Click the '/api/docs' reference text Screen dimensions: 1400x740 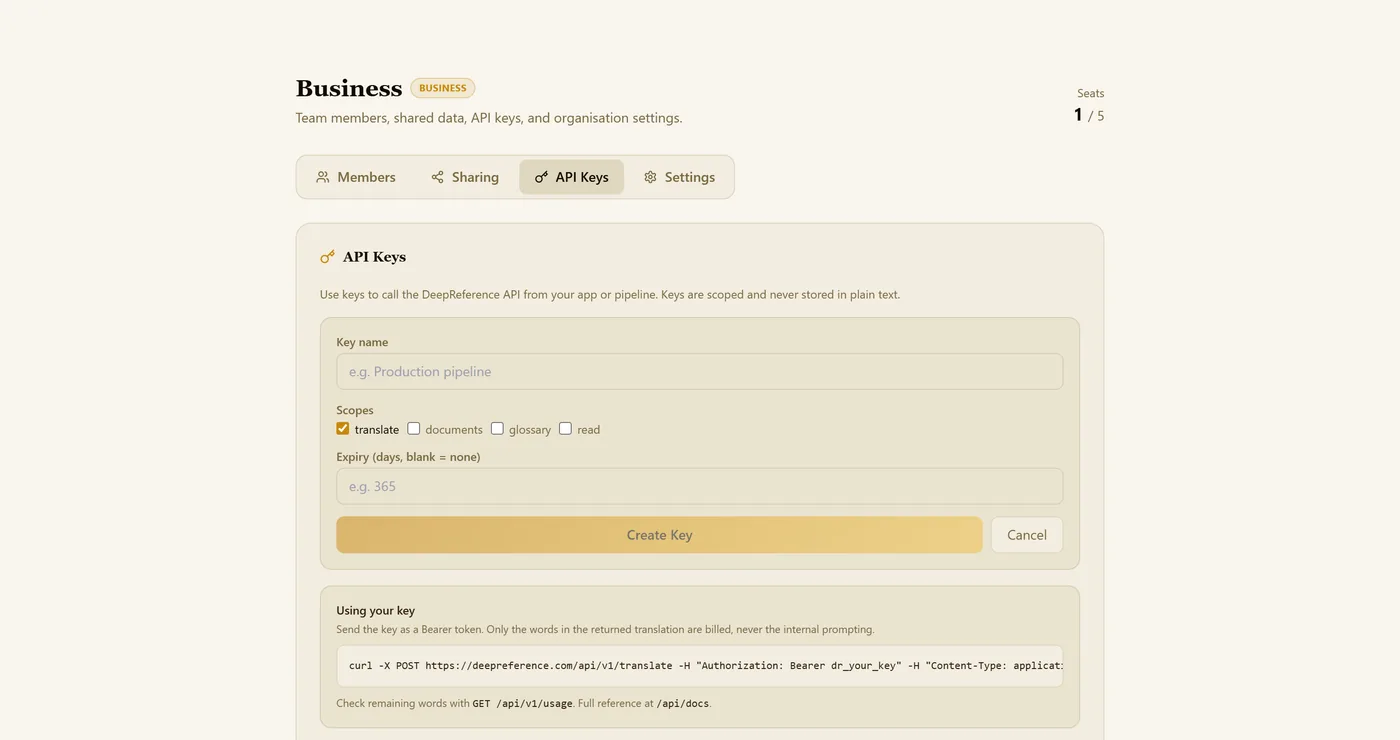click(x=683, y=703)
